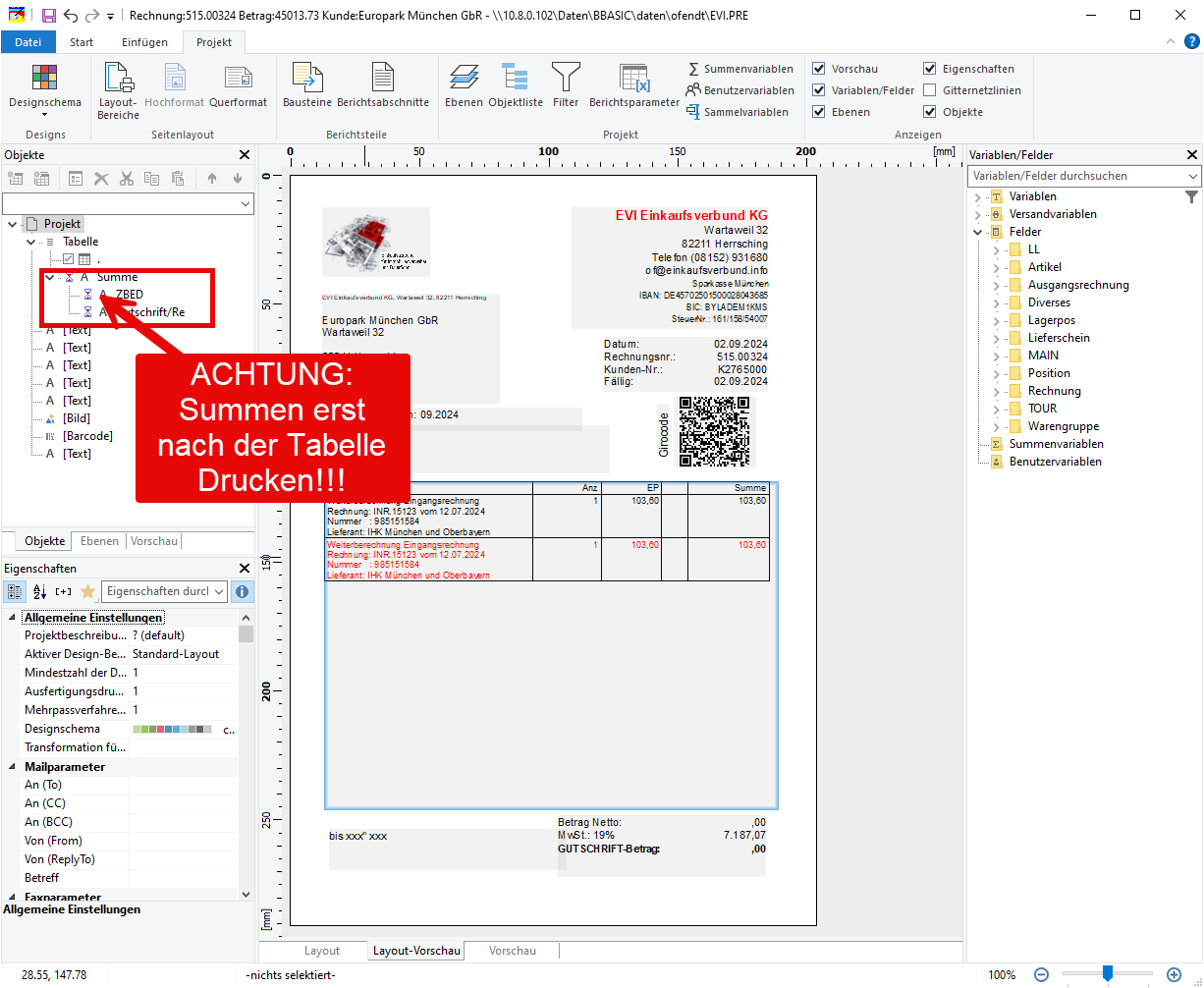Open the Variablen/Felder search dropdown

(x=1192, y=176)
